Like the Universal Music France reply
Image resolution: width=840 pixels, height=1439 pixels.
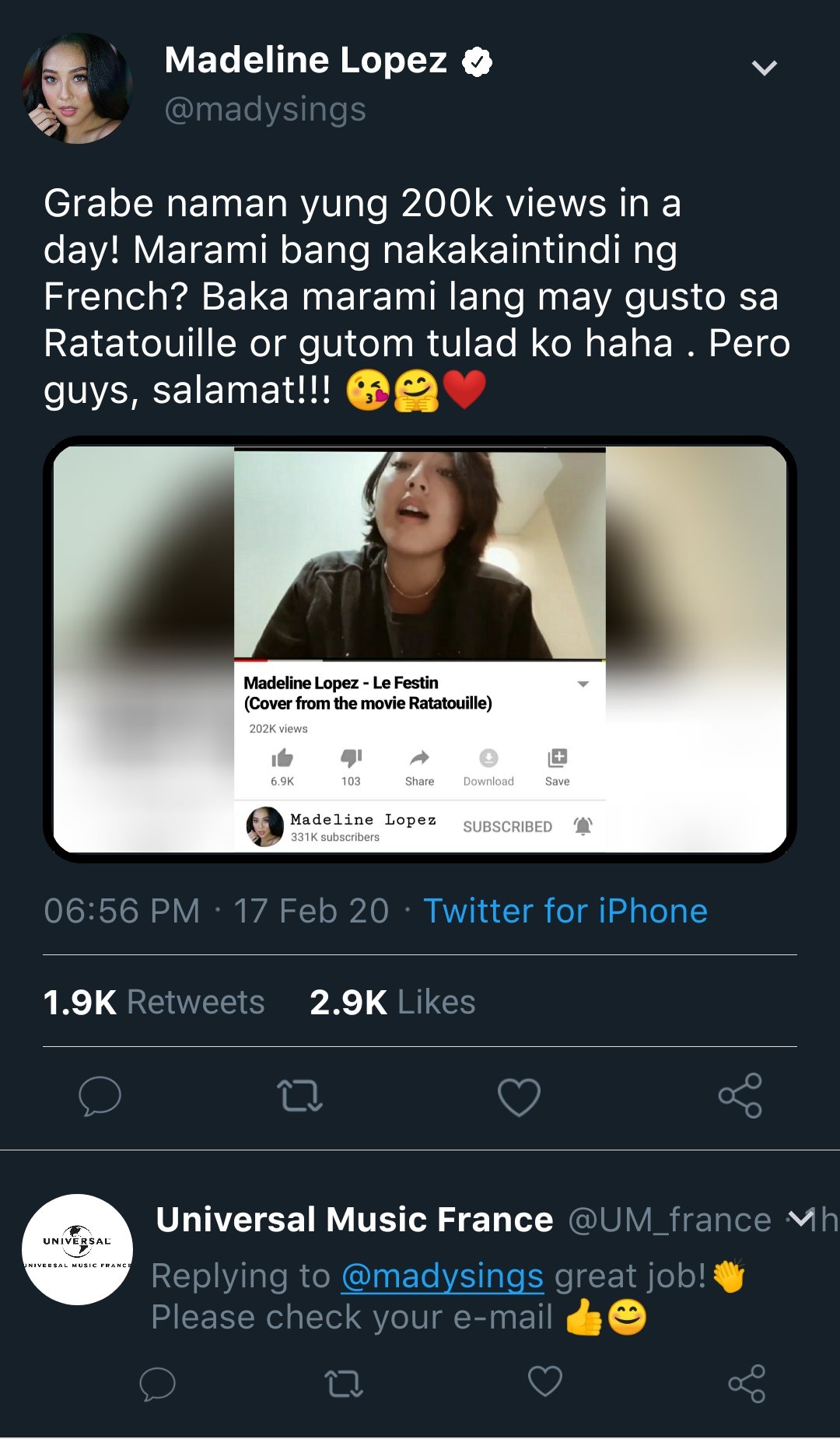(x=544, y=1382)
